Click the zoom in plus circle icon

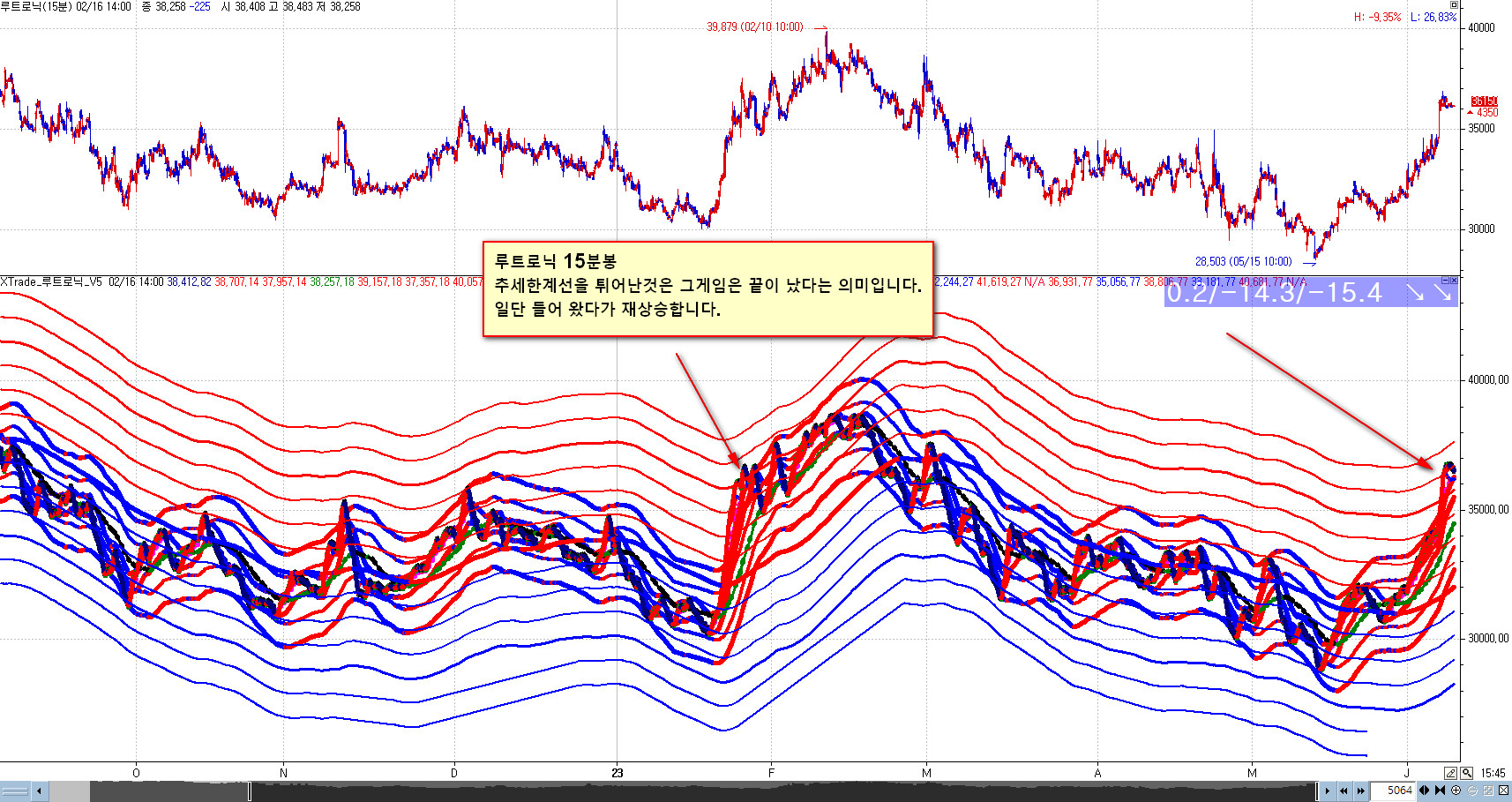1456,791
